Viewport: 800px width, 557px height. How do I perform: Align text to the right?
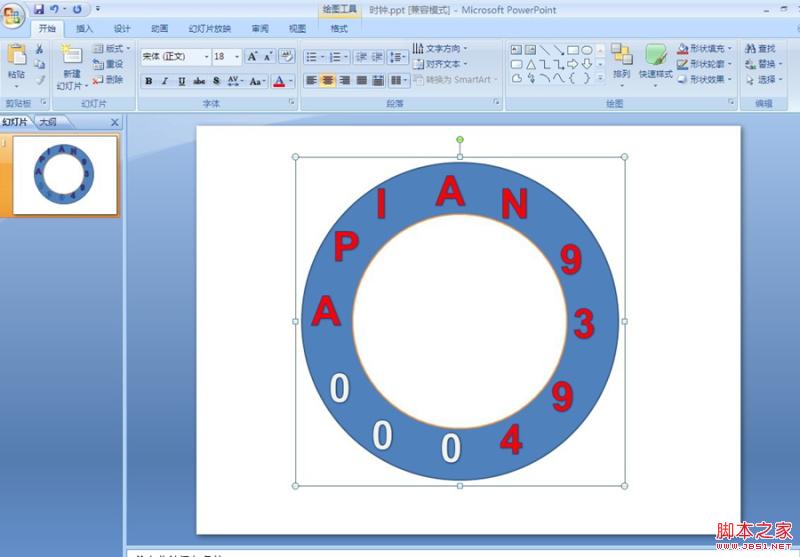[345, 80]
